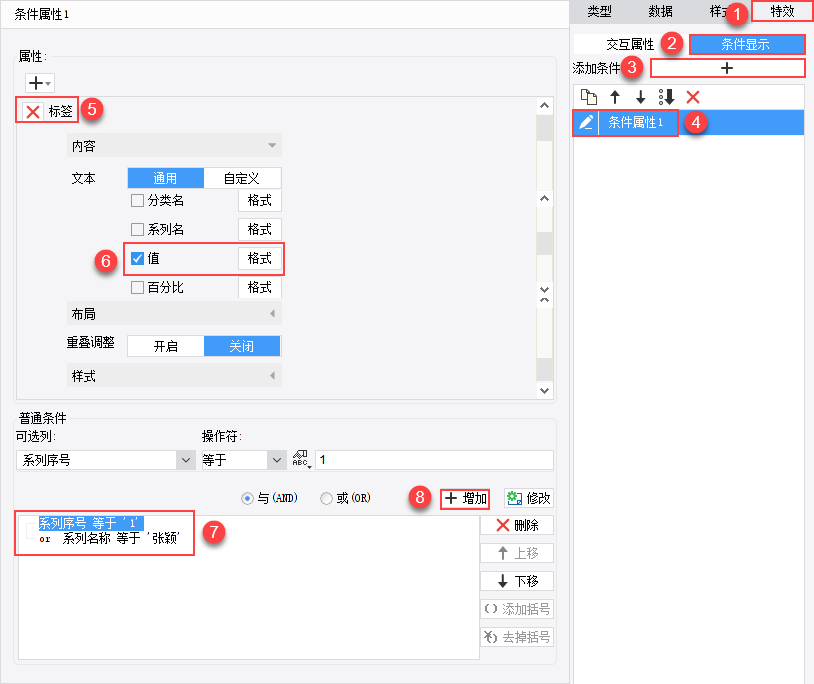Set 重叠调整 to 开启
The height and width of the screenshot is (684, 814).
[166, 346]
